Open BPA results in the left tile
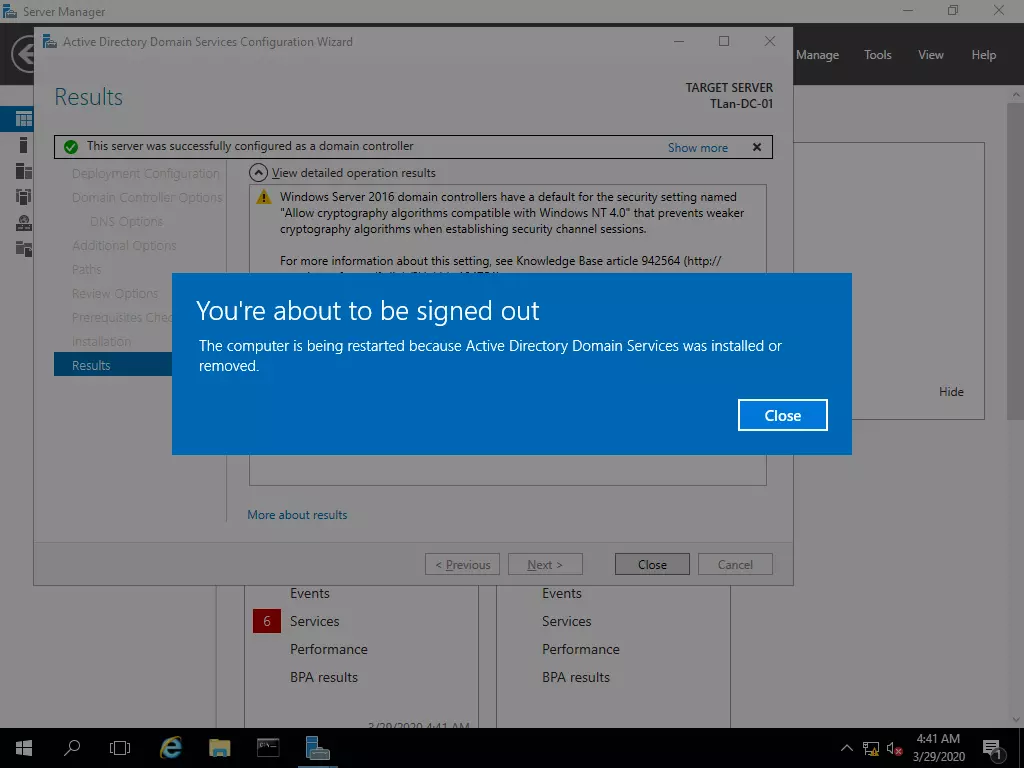The height and width of the screenshot is (768, 1024). pos(324,677)
